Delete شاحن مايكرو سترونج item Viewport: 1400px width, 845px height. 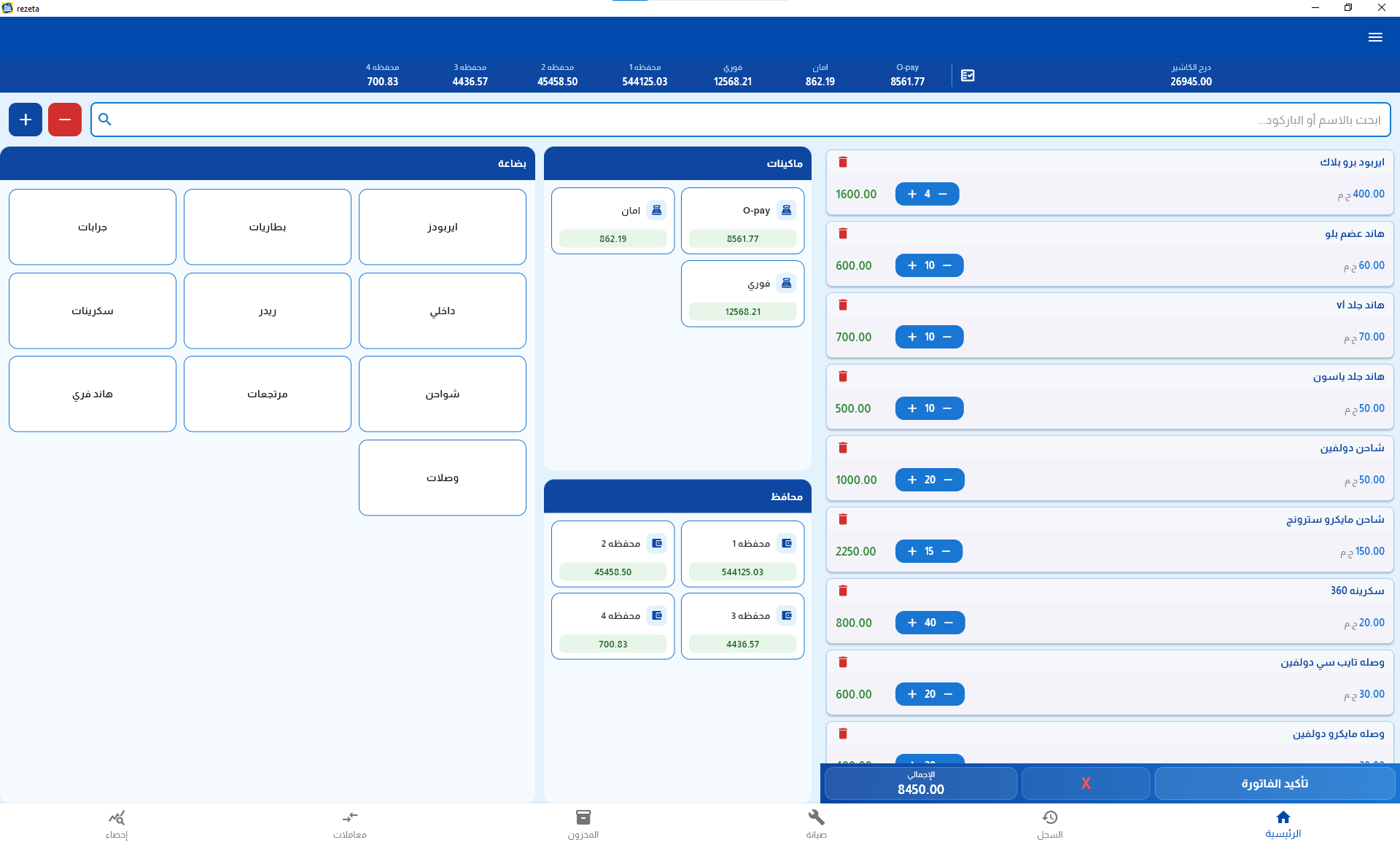pos(843,519)
